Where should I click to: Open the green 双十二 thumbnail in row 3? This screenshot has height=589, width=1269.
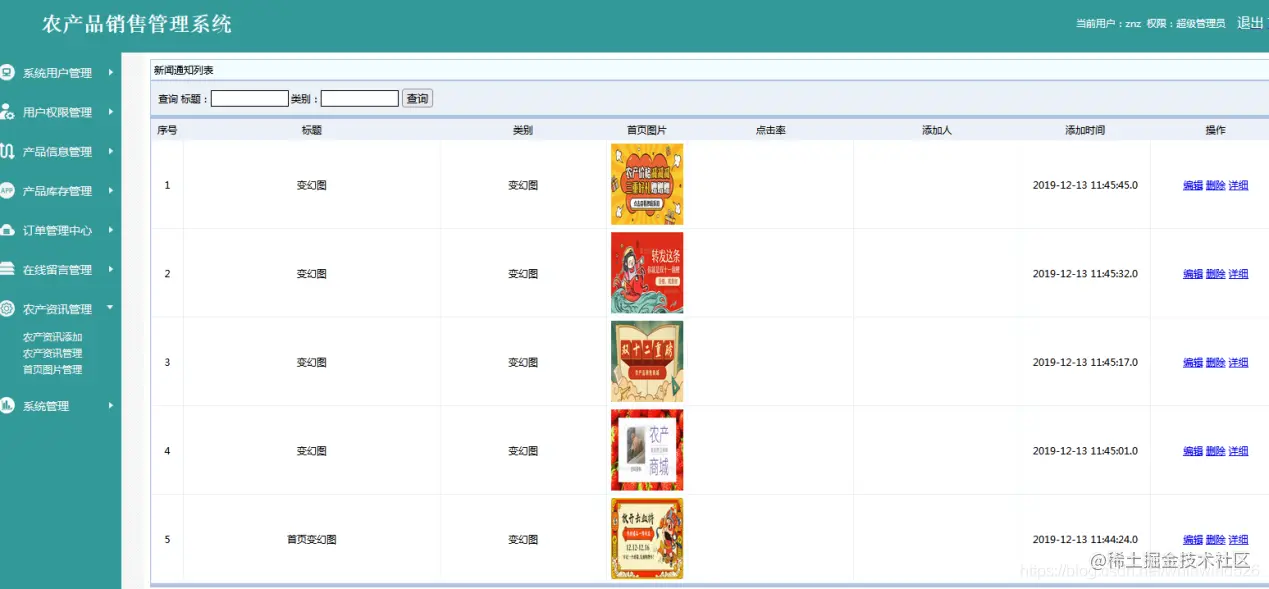coord(647,361)
